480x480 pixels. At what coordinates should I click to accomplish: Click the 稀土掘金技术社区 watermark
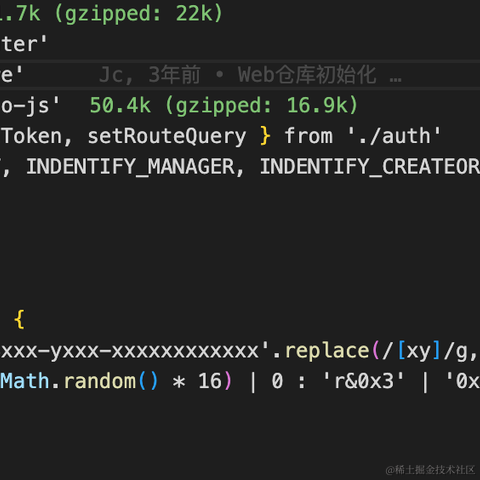pyautogui.click(x=430, y=470)
